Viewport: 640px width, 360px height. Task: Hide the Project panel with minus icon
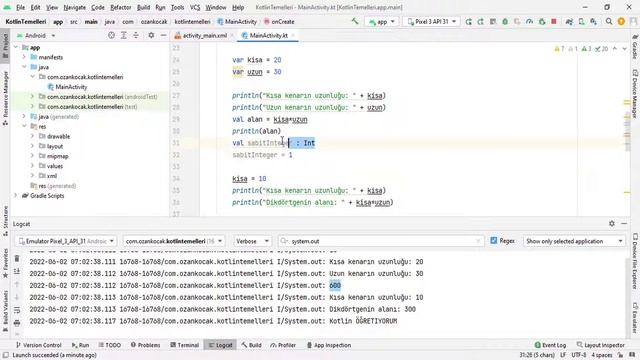coord(163,36)
